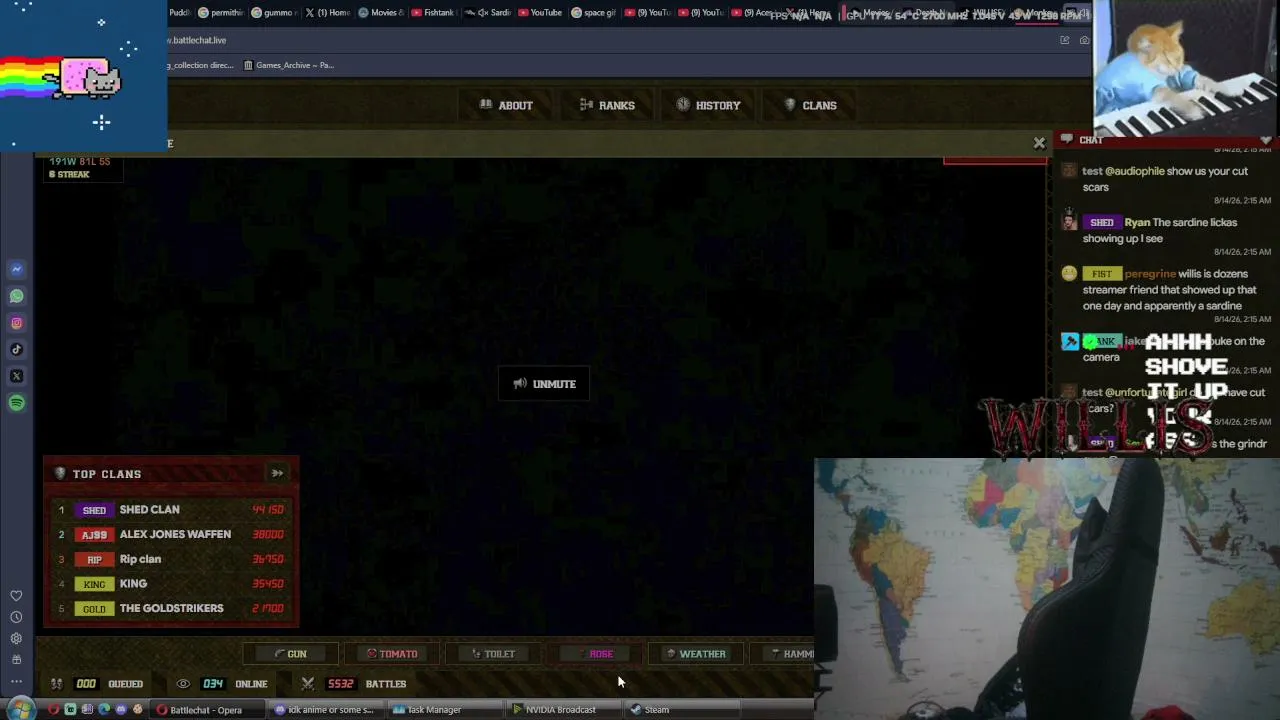The height and width of the screenshot is (720, 1280).
Task: Send the Hammer action
Action: tap(783, 654)
